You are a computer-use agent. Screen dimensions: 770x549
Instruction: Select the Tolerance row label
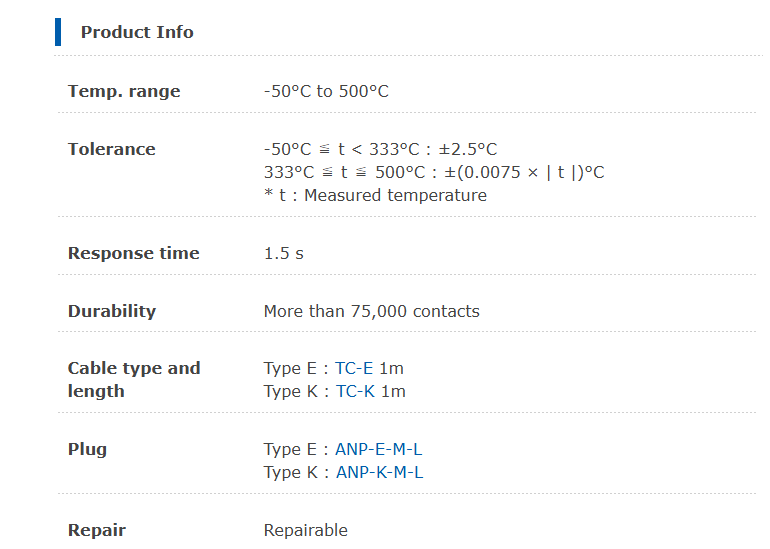(111, 149)
